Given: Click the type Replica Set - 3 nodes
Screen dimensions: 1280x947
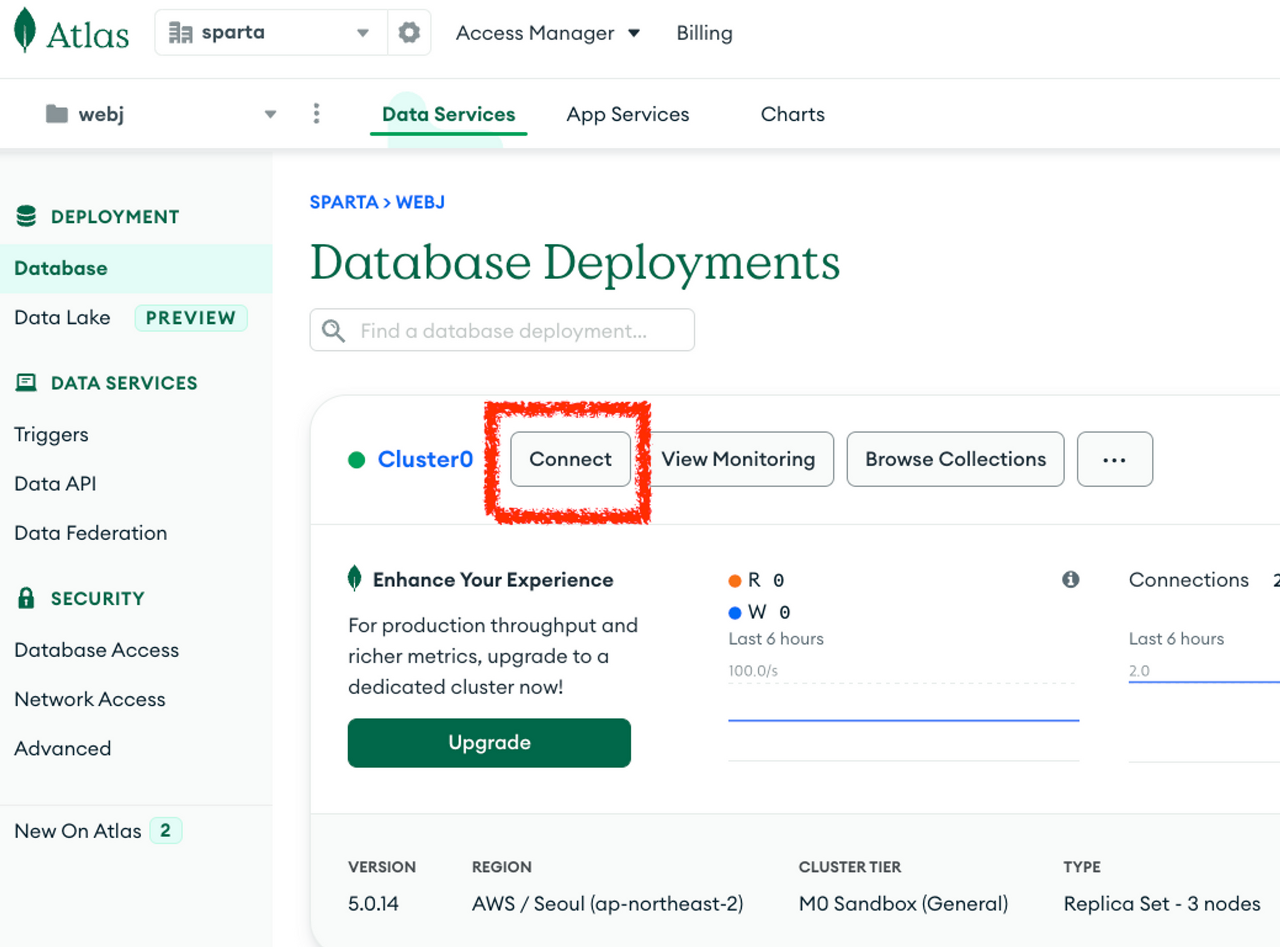Looking at the screenshot, I should (1162, 904).
